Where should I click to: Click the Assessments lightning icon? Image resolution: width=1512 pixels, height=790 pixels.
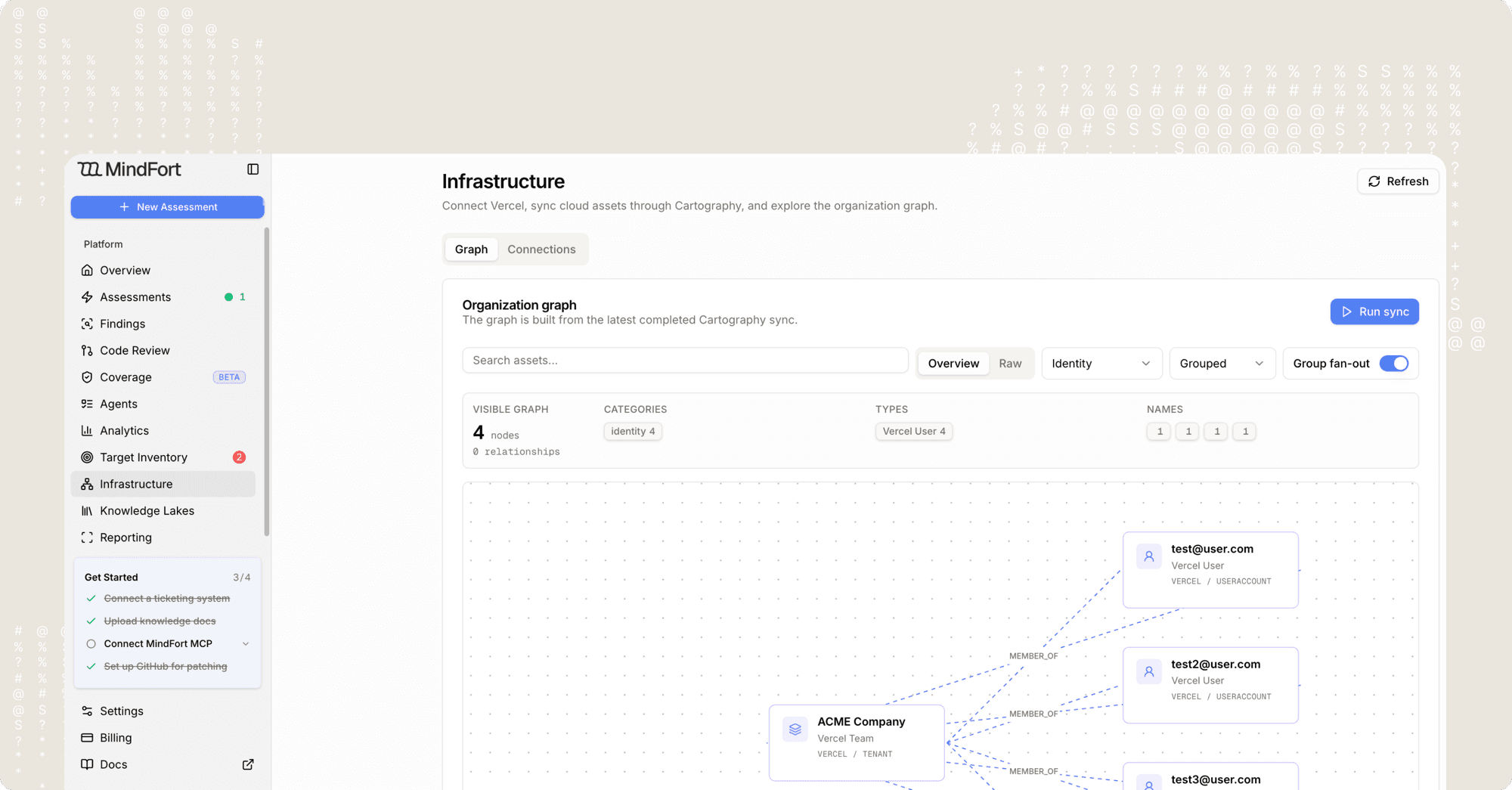point(87,297)
